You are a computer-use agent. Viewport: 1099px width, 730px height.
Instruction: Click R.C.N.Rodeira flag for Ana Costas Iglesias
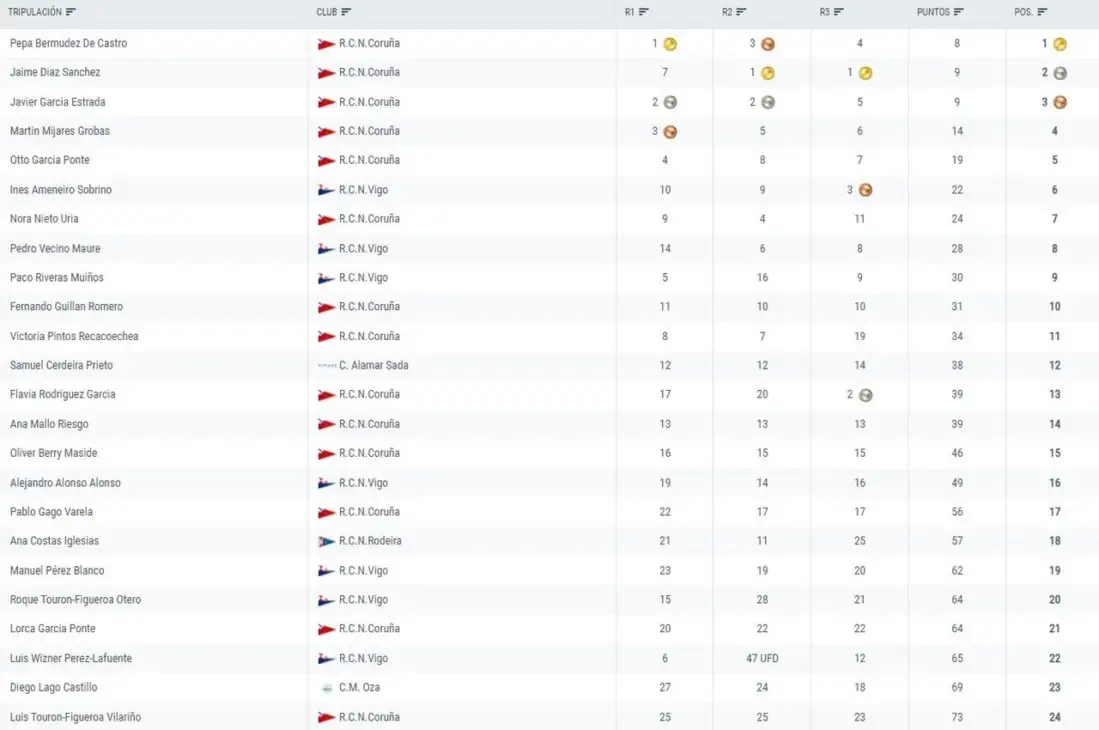[x=326, y=542]
